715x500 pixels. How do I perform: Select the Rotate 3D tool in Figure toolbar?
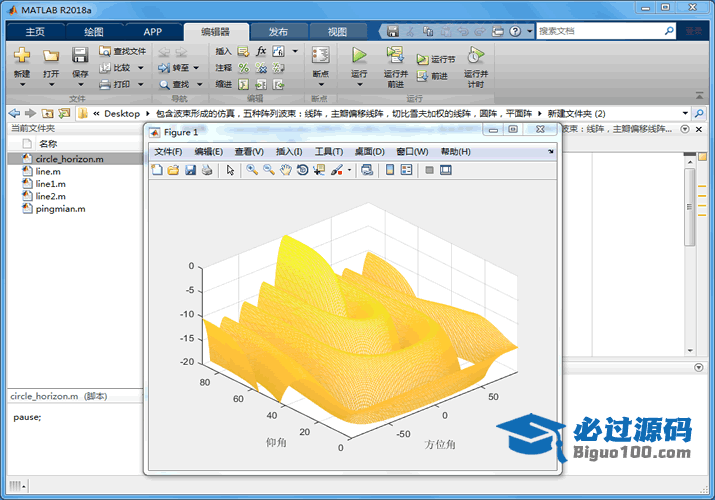tap(302, 170)
